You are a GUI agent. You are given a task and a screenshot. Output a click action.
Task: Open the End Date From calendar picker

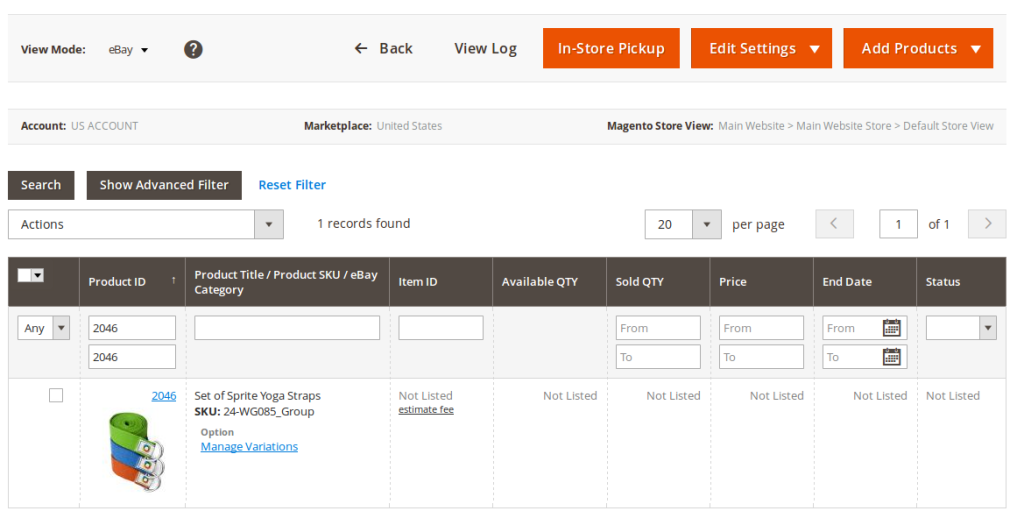(x=892, y=328)
